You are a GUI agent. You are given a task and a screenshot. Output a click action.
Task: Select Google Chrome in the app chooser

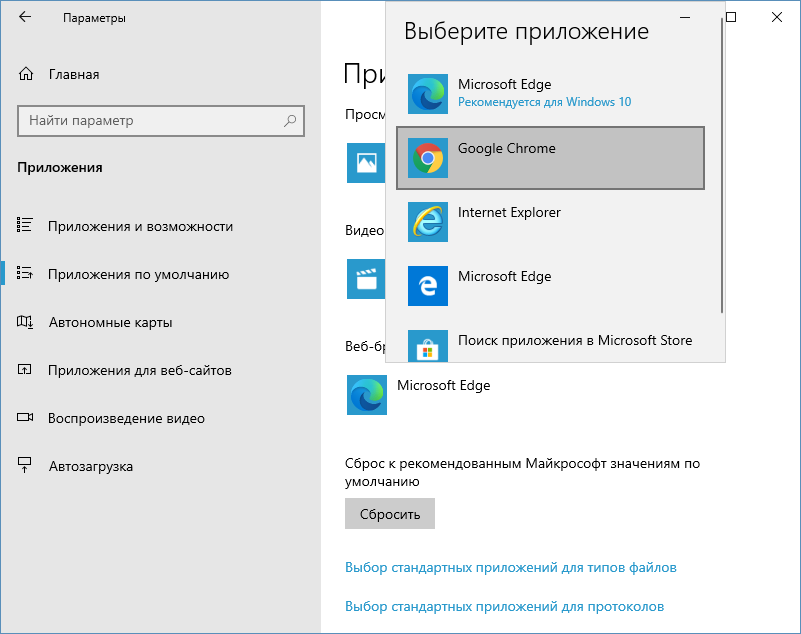[550, 158]
